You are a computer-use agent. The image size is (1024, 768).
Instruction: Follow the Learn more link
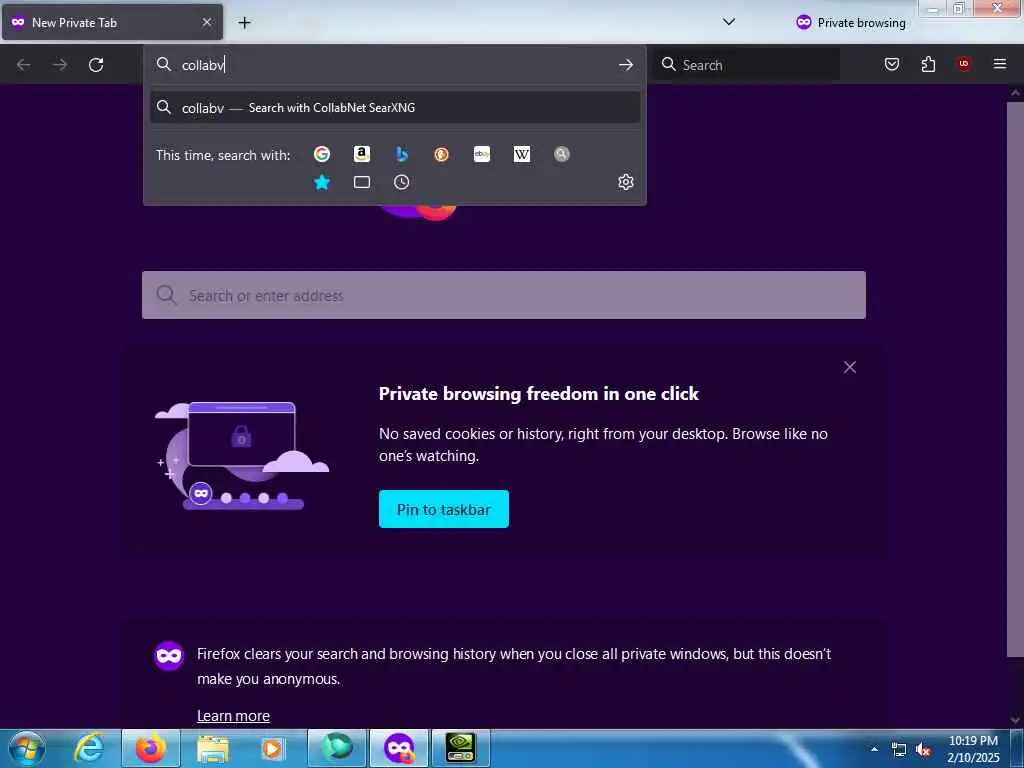233,716
